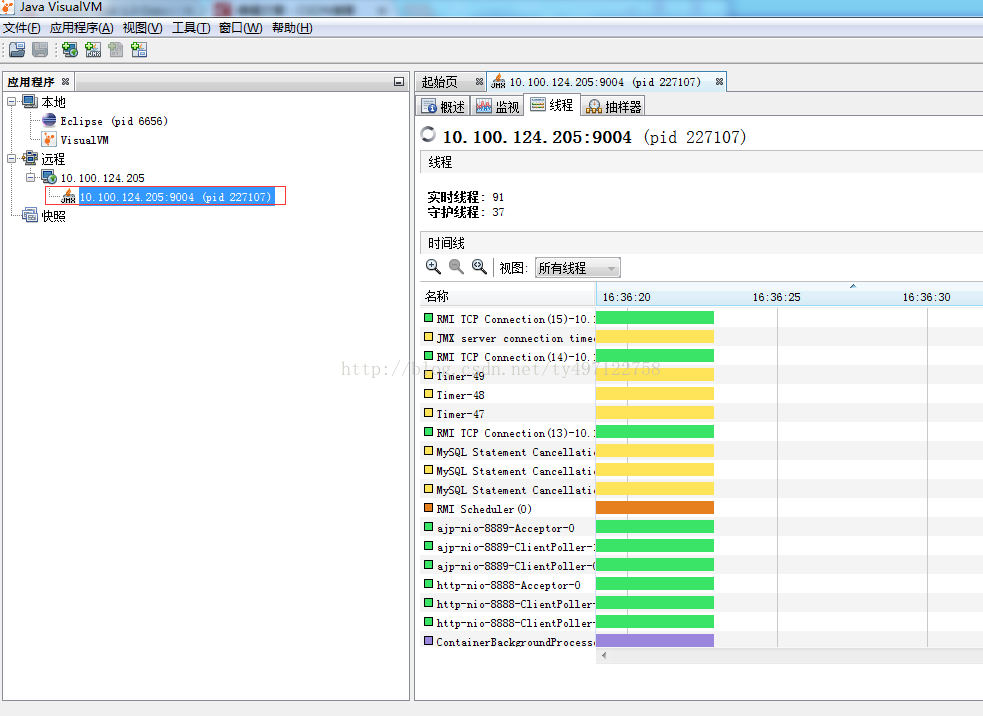The width and height of the screenshot is (983, 716).
Task: Select the http-nio-8888-Acceptor-0 thread
Action: pos(508,584)
